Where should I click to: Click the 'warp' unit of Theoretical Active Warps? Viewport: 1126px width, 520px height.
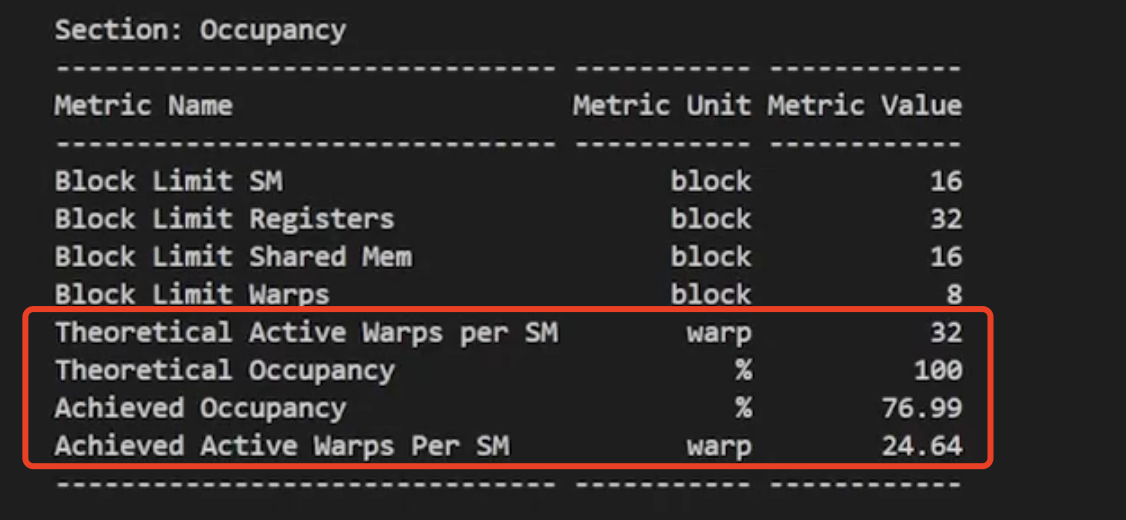[x=718, y=333]
